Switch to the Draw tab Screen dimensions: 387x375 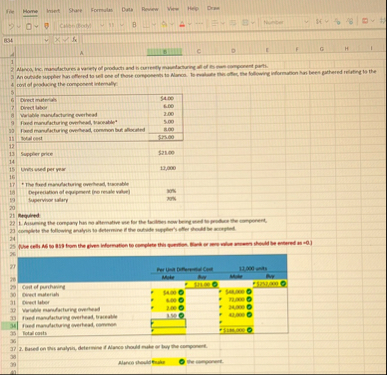[x=213, y=8]
